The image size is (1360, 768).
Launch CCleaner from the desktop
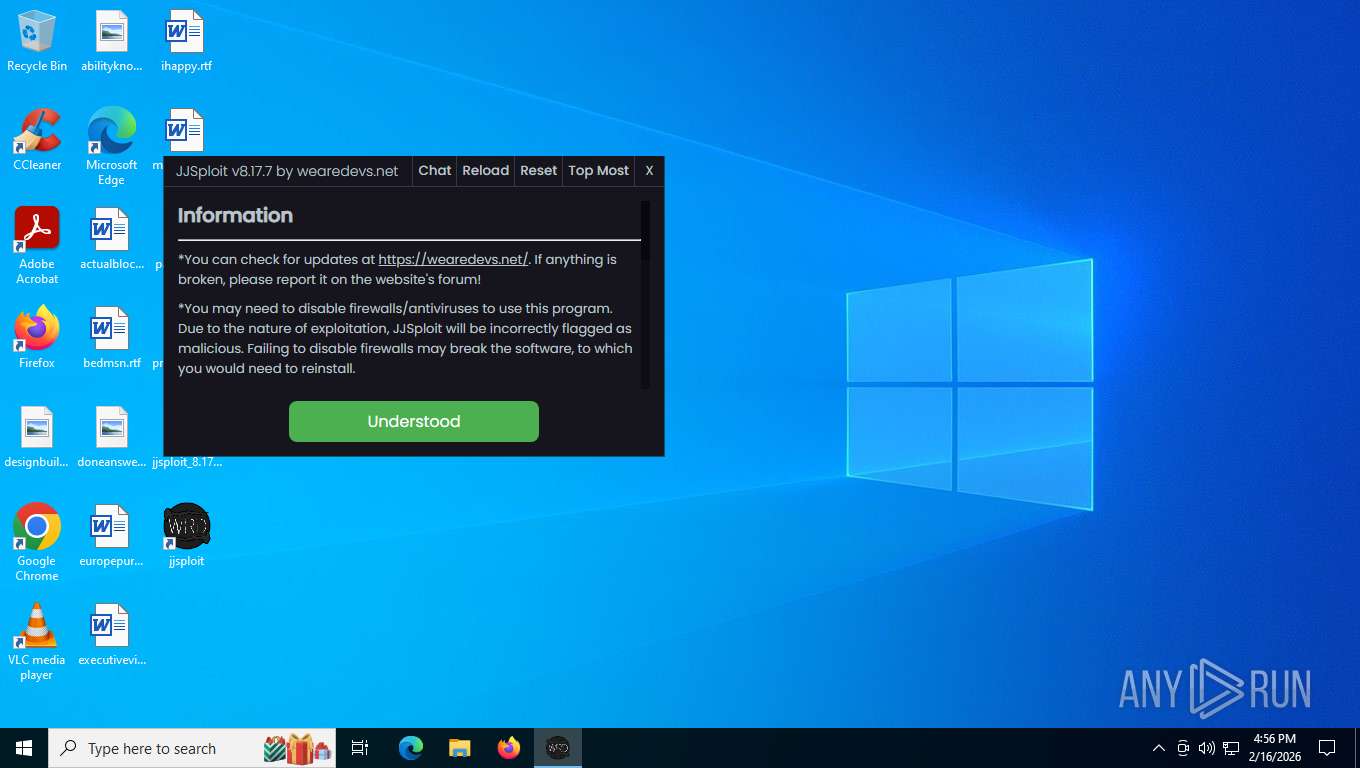(x=37, y=140)
